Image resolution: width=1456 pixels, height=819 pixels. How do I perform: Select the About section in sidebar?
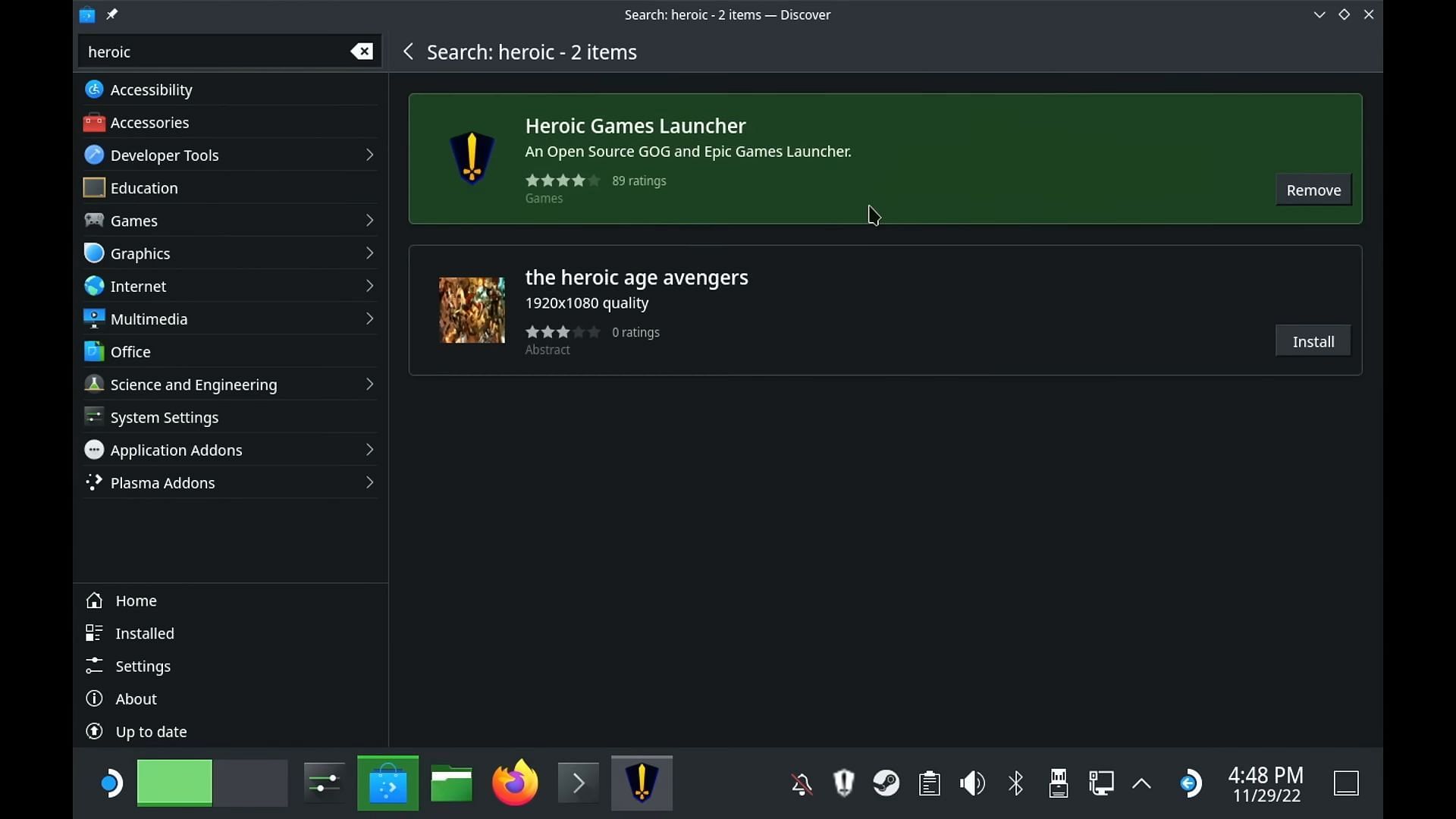click(x=136, y=698)
